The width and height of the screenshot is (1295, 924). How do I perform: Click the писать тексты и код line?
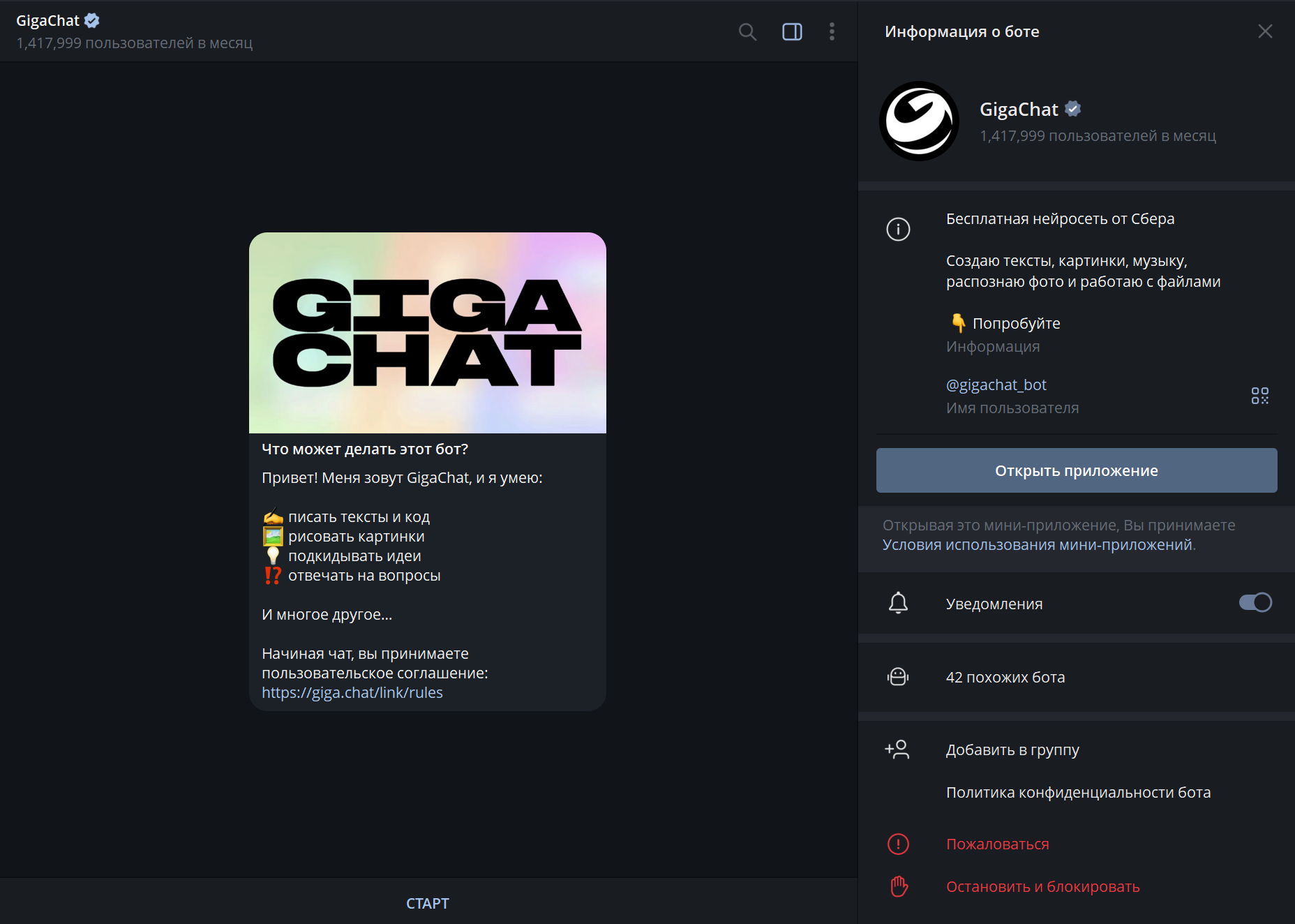pyautogui.click(x=346, y=517)
